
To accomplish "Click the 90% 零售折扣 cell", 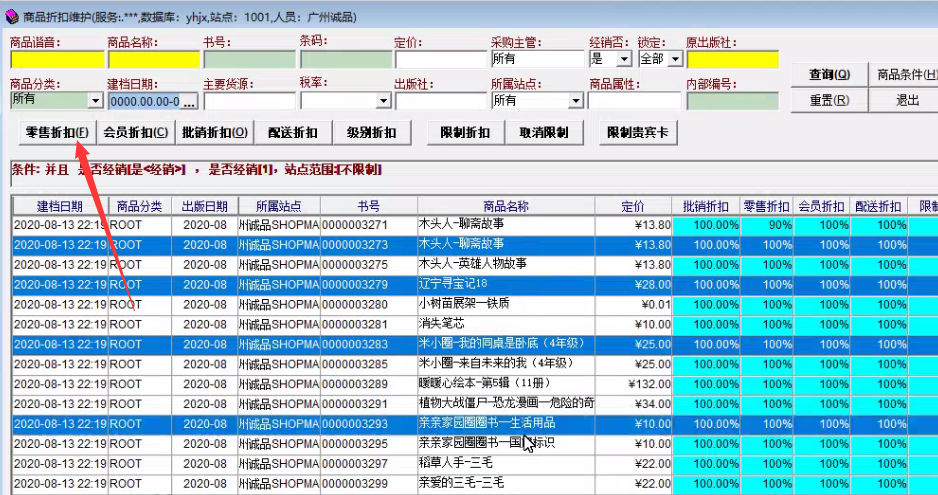I will pyautogui.click(x=768, y=226).
